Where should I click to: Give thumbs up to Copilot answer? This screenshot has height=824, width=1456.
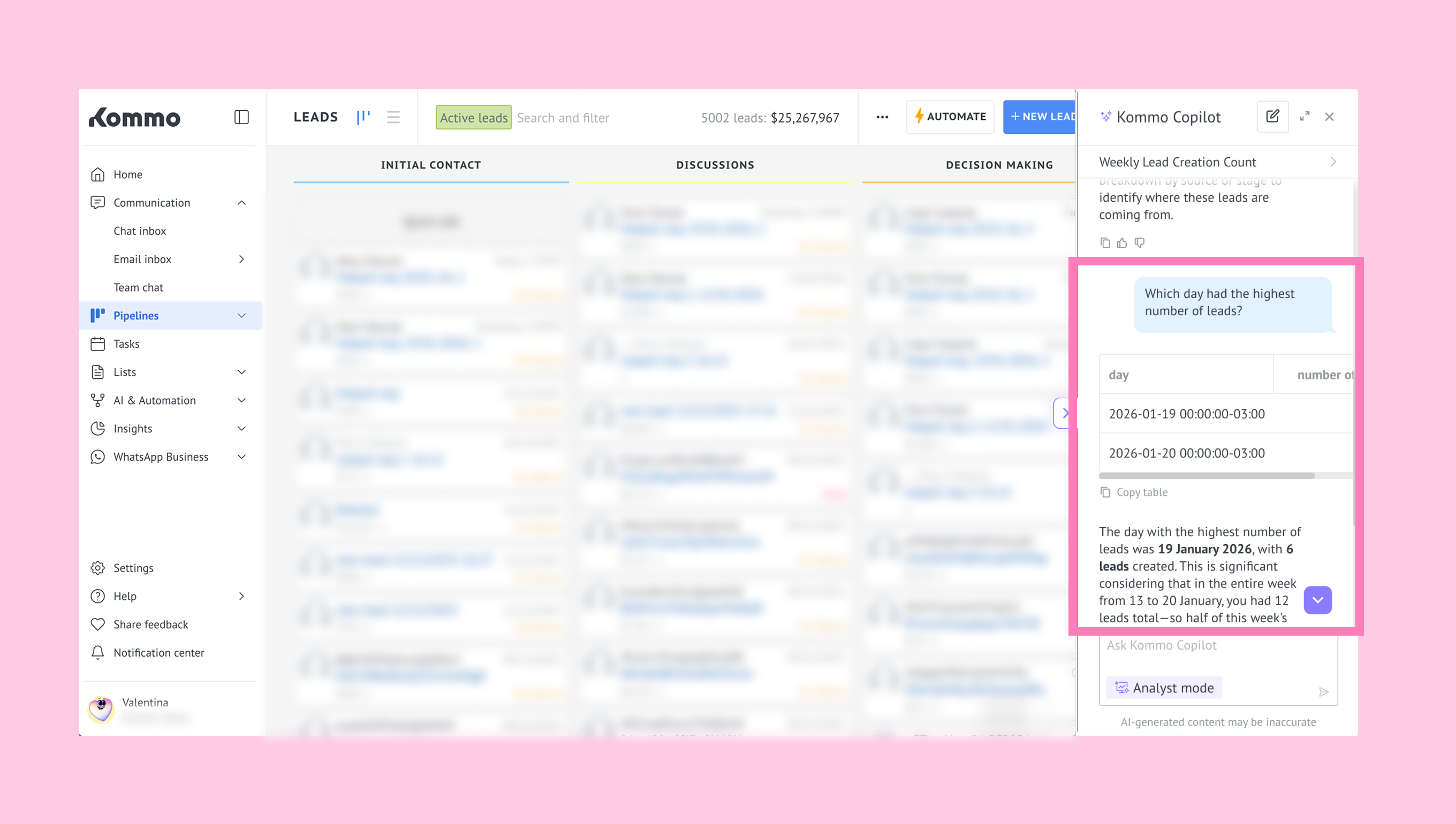[x=1122, y=243]
